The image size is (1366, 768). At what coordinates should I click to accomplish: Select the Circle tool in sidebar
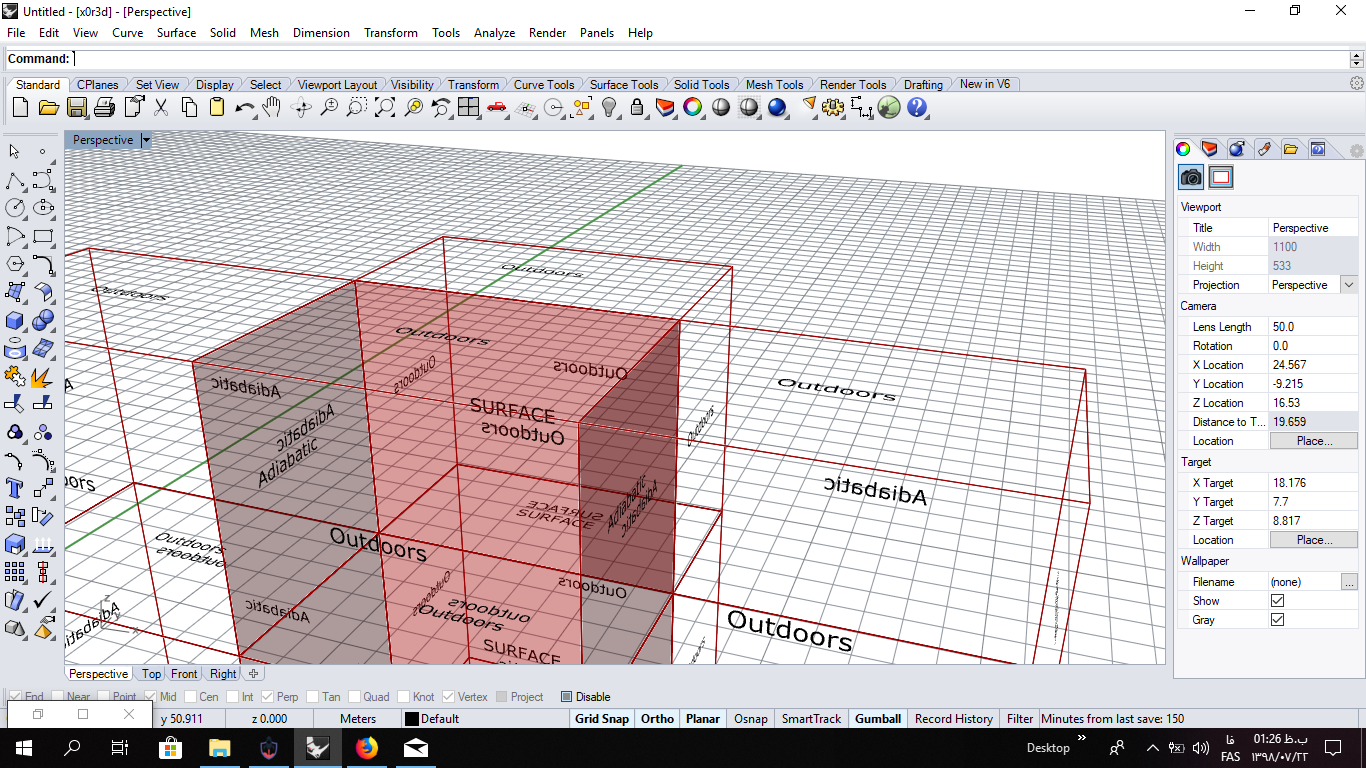pos(15,208)
